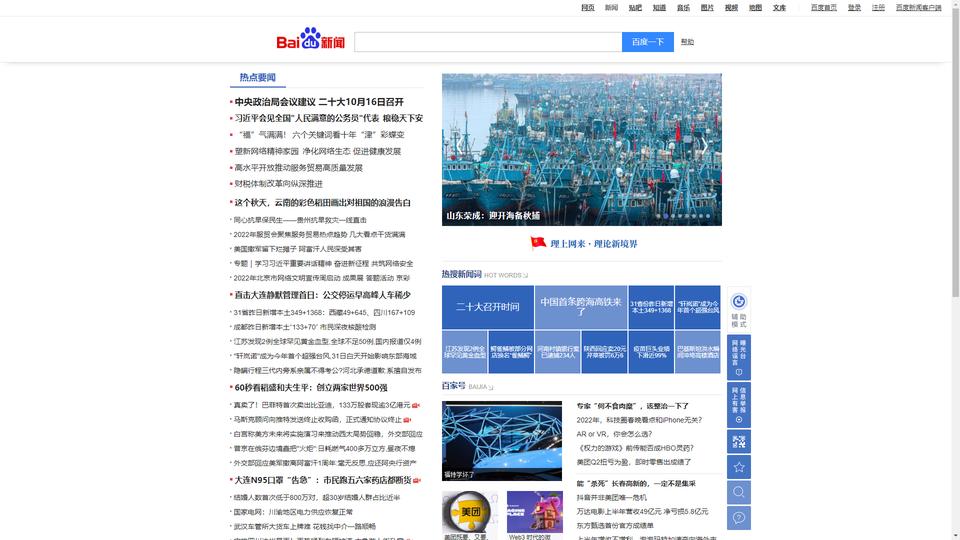Enable 辅助模式 accessibility mode icon
Screen dimensions: 960x540
point(739,301)
